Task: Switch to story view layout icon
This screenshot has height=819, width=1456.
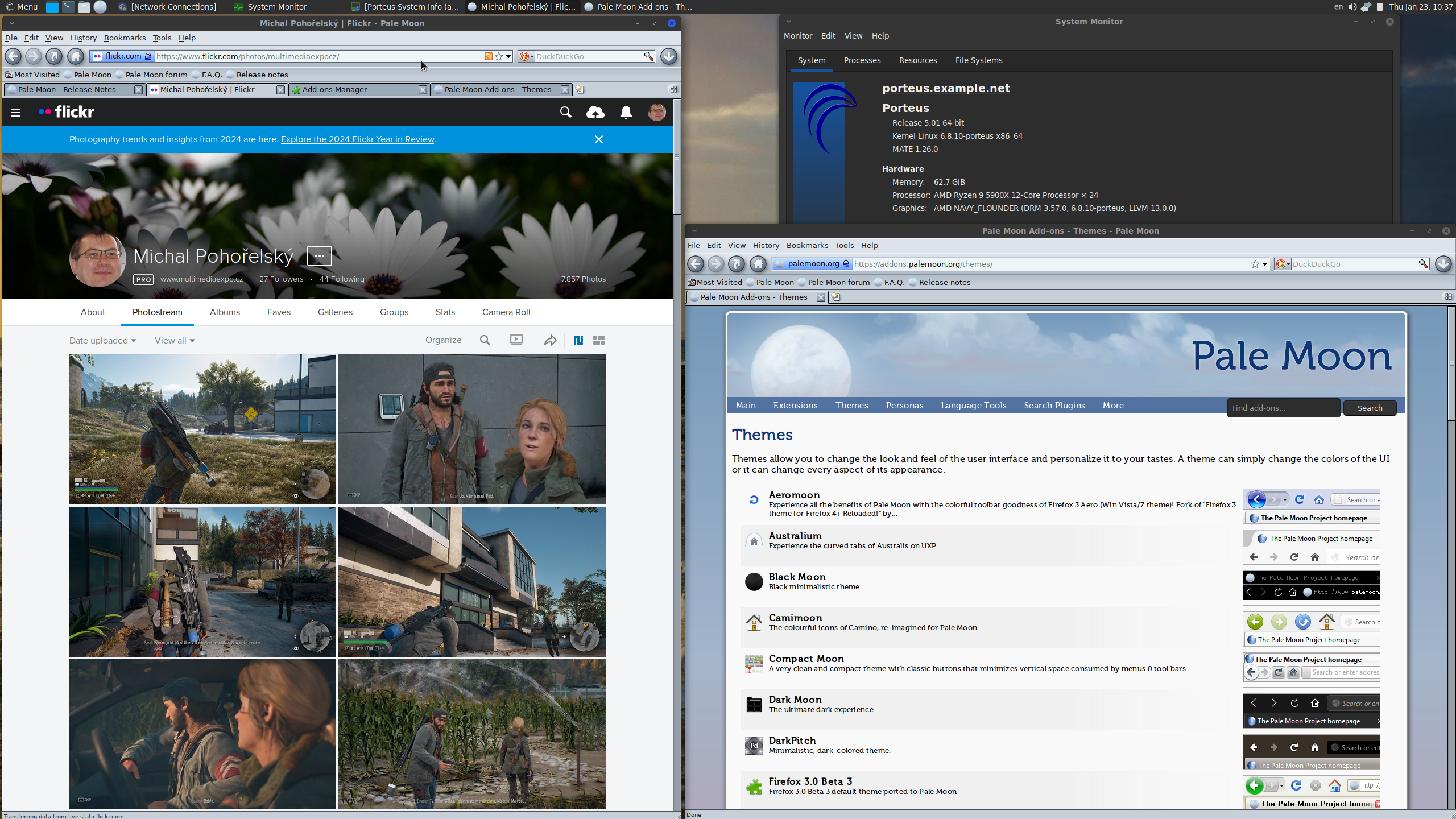Action: (x=599, y=340)
